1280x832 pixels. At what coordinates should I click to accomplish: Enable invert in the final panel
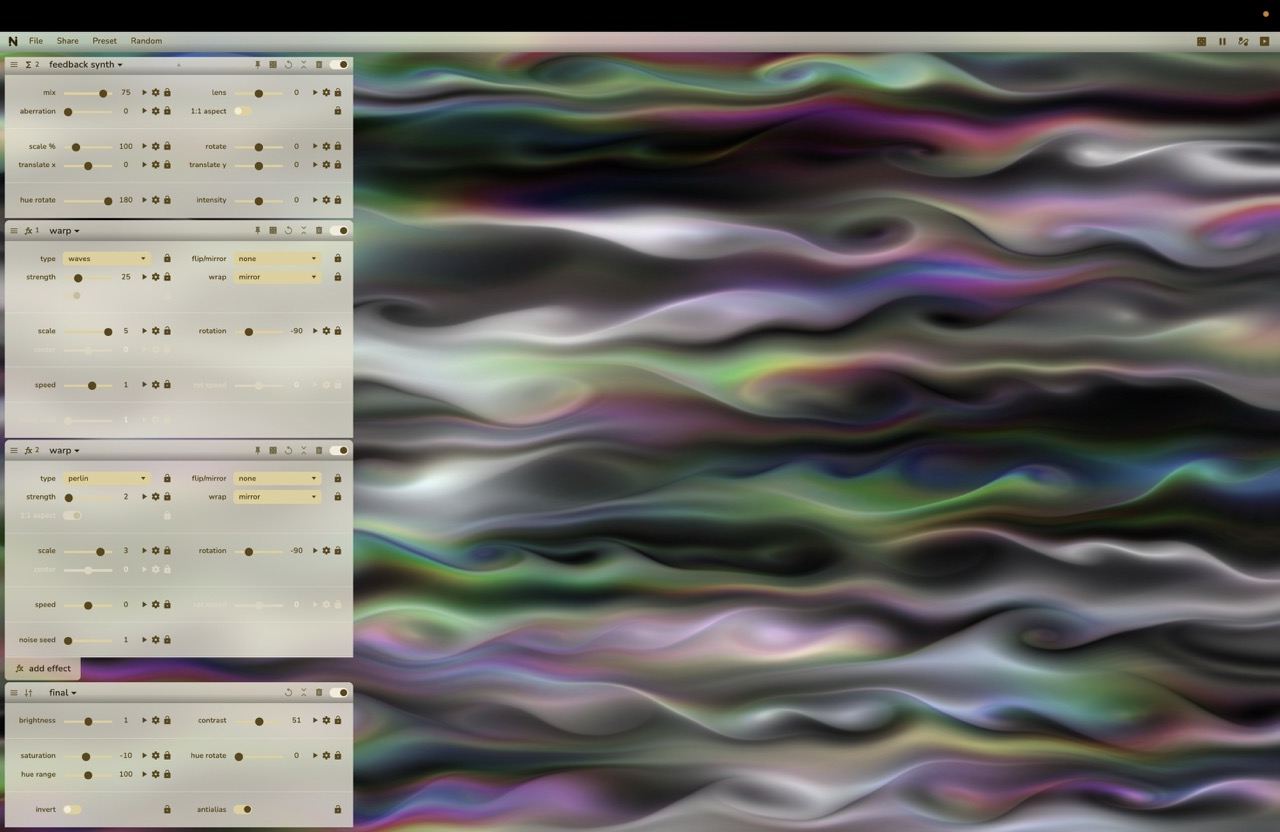point(70,809)
